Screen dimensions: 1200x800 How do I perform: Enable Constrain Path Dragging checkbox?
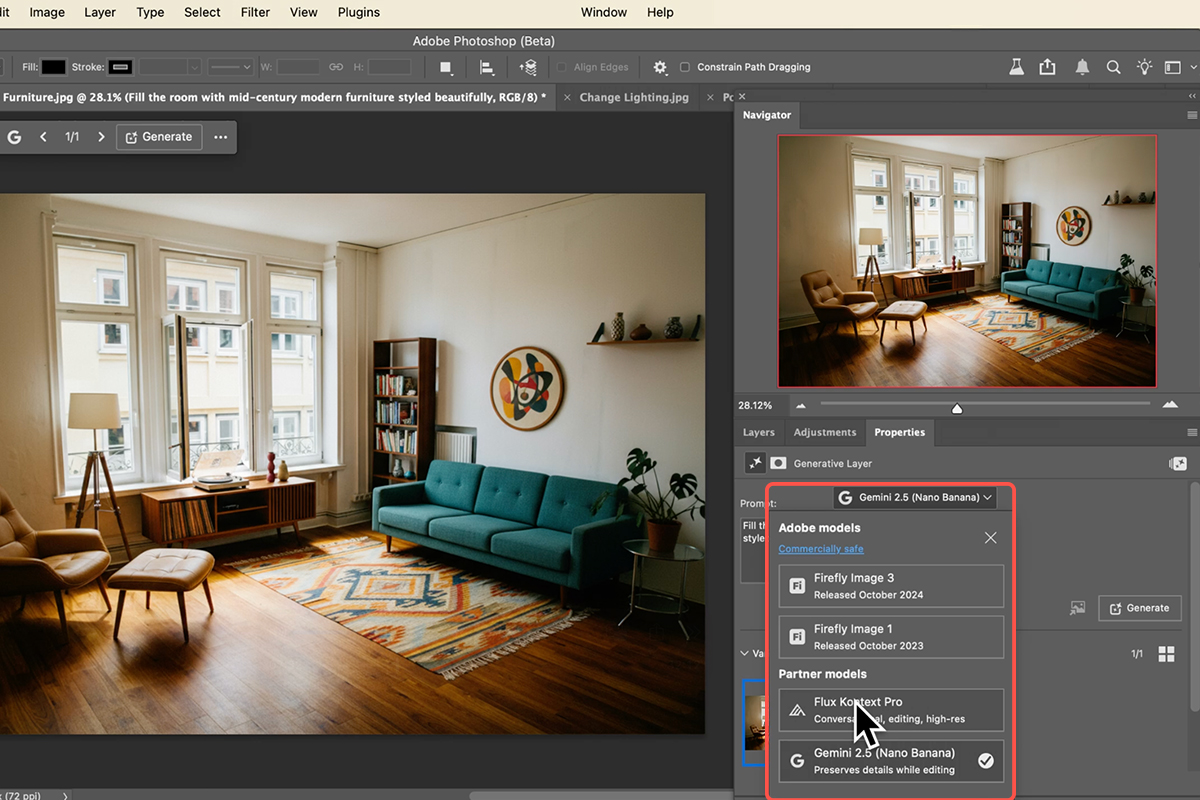coord(685,67)
